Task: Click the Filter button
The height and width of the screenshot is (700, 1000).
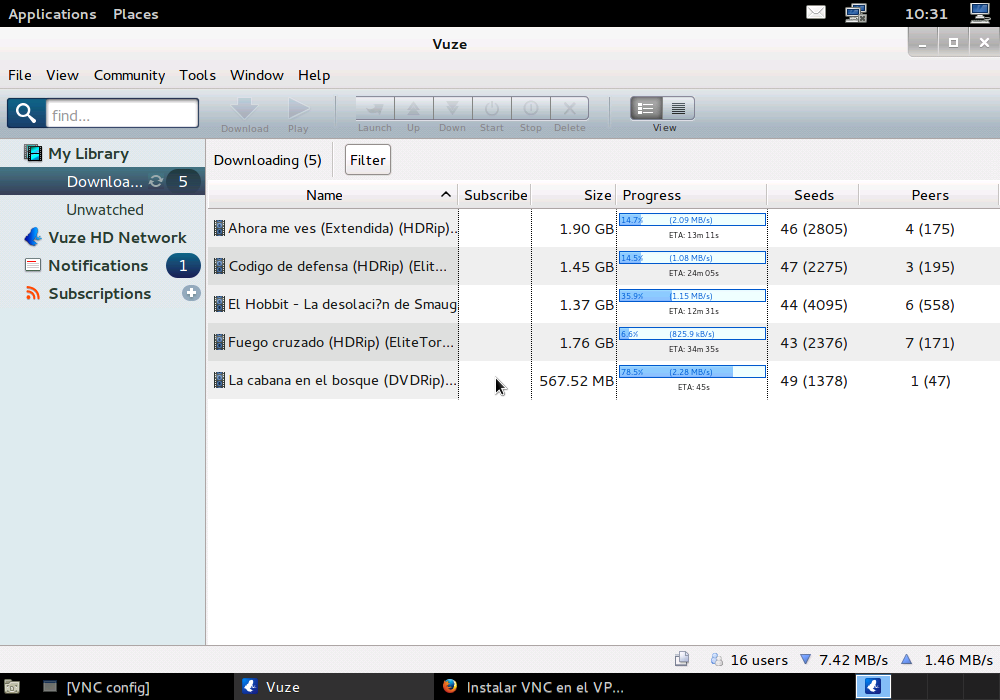Action: point(368,160)
